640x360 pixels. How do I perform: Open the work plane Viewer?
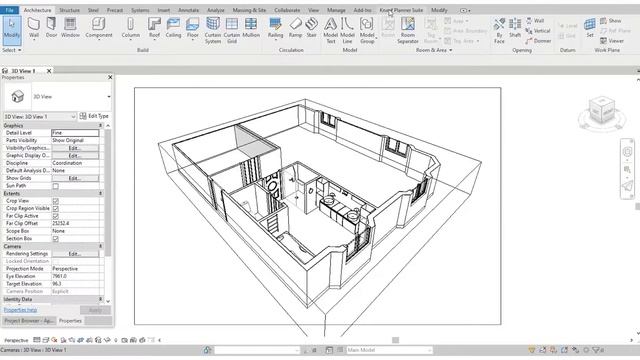pyautogui.click(x=612, y=41)
